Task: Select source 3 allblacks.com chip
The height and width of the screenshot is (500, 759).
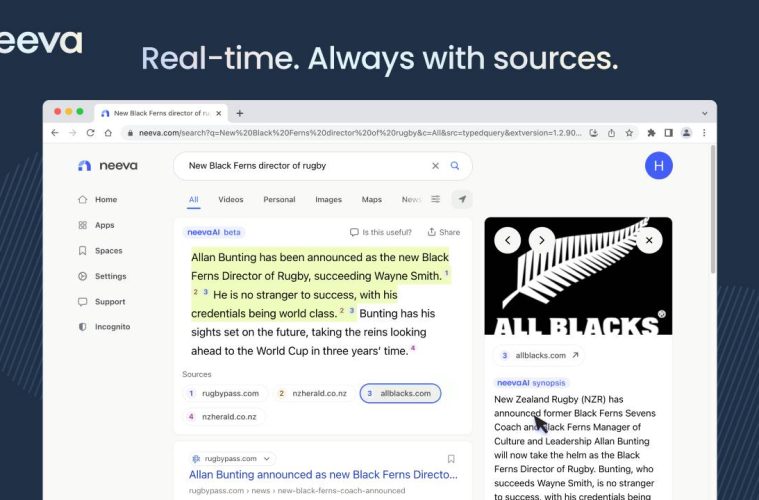Action: (400, 394)
